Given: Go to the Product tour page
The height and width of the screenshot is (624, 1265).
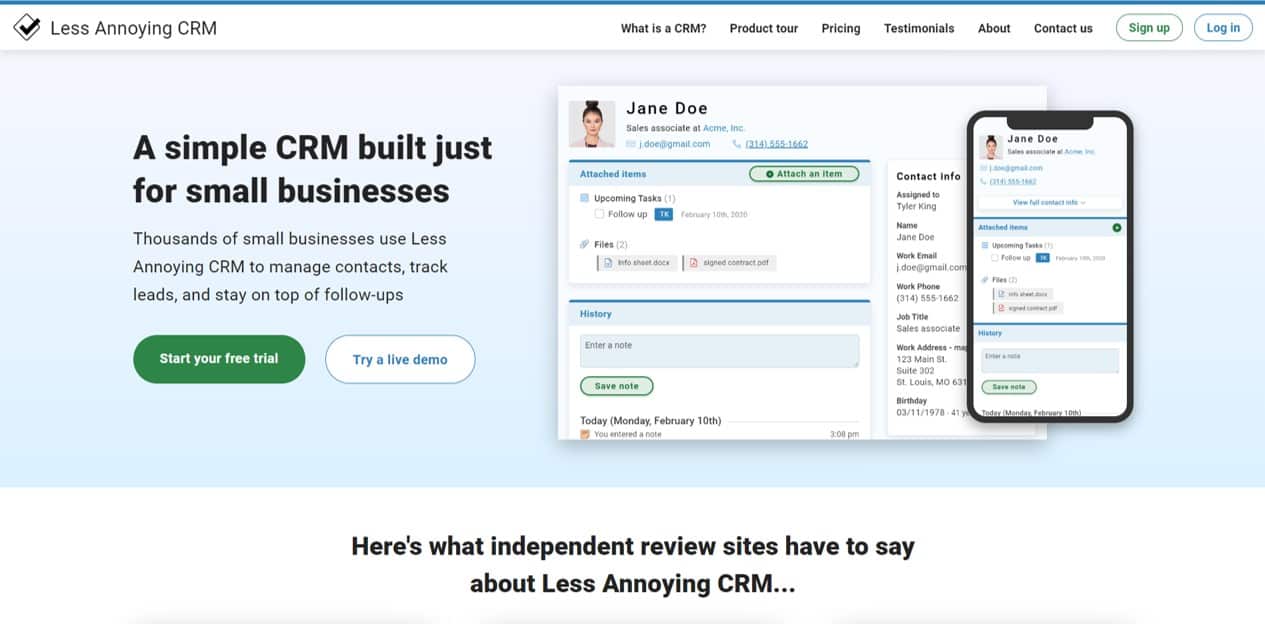Looking at the screenshot, I should point(764,28).
